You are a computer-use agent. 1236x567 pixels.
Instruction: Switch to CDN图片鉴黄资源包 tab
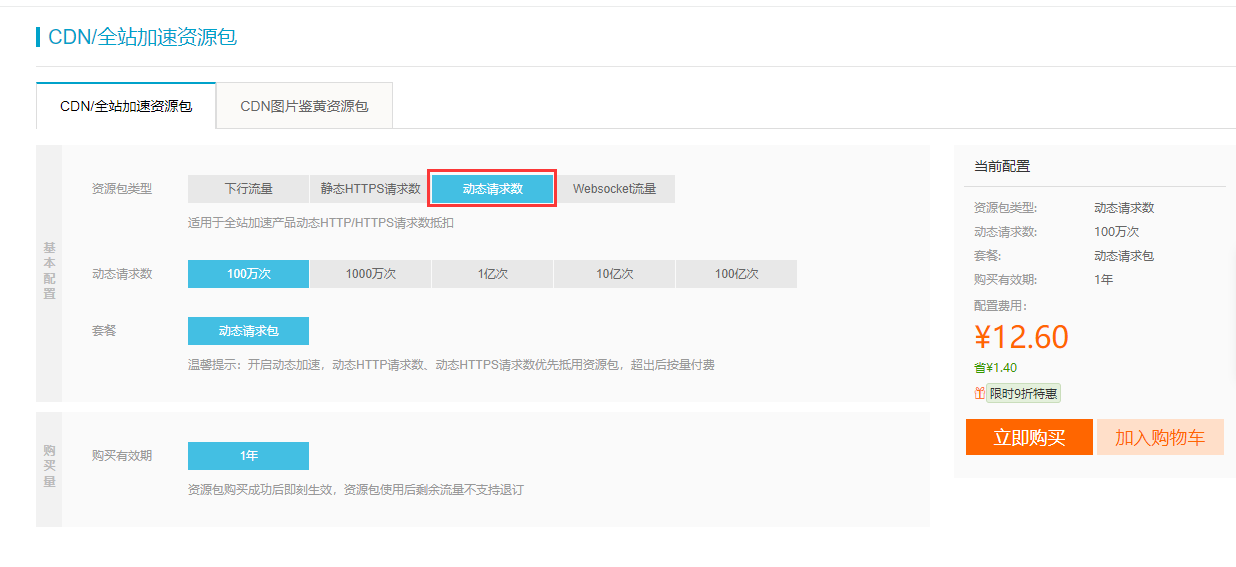(304, 106)
